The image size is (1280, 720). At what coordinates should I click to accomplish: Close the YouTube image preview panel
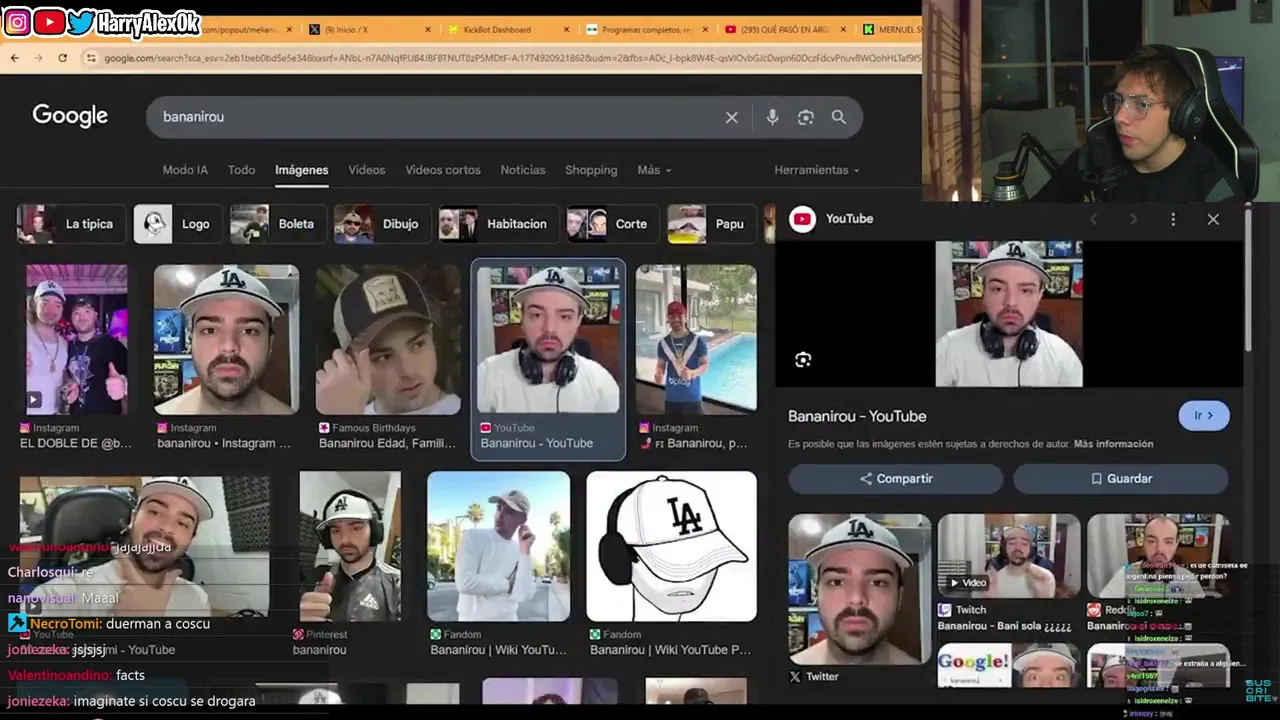[x=1213, y=219]
